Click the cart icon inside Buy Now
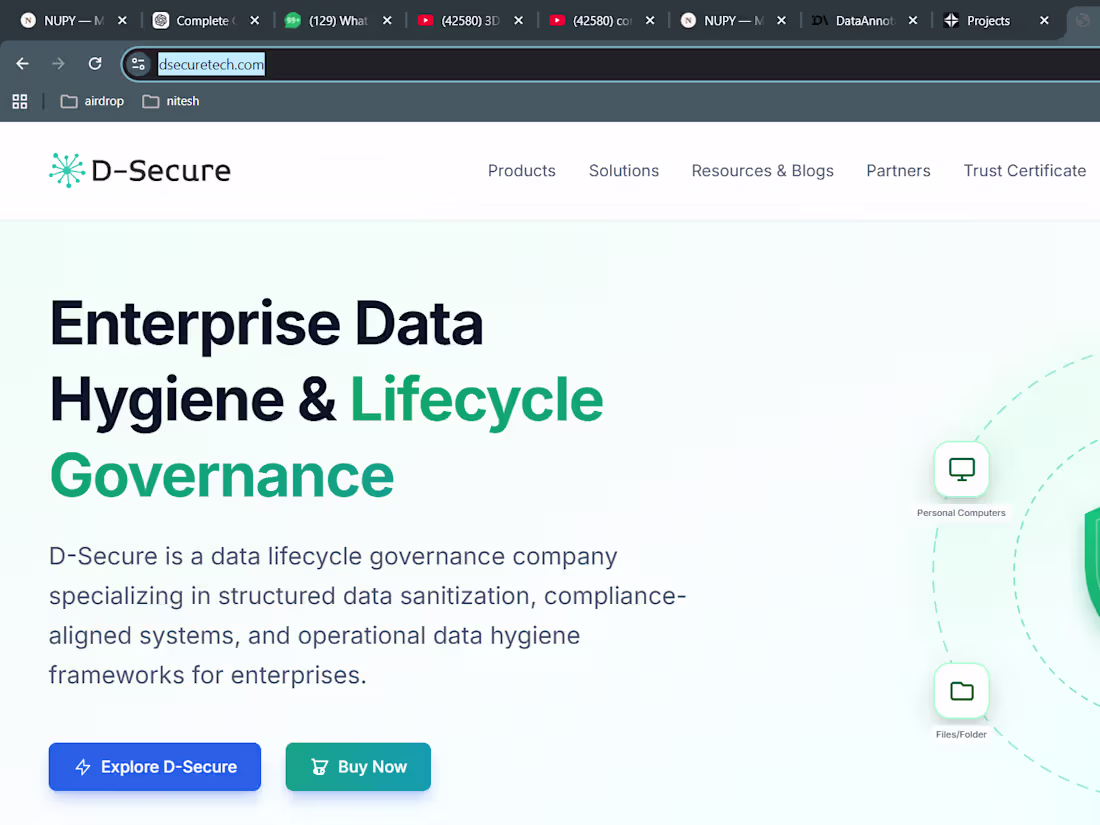1100x825 pixels. (x=319, y=766)
